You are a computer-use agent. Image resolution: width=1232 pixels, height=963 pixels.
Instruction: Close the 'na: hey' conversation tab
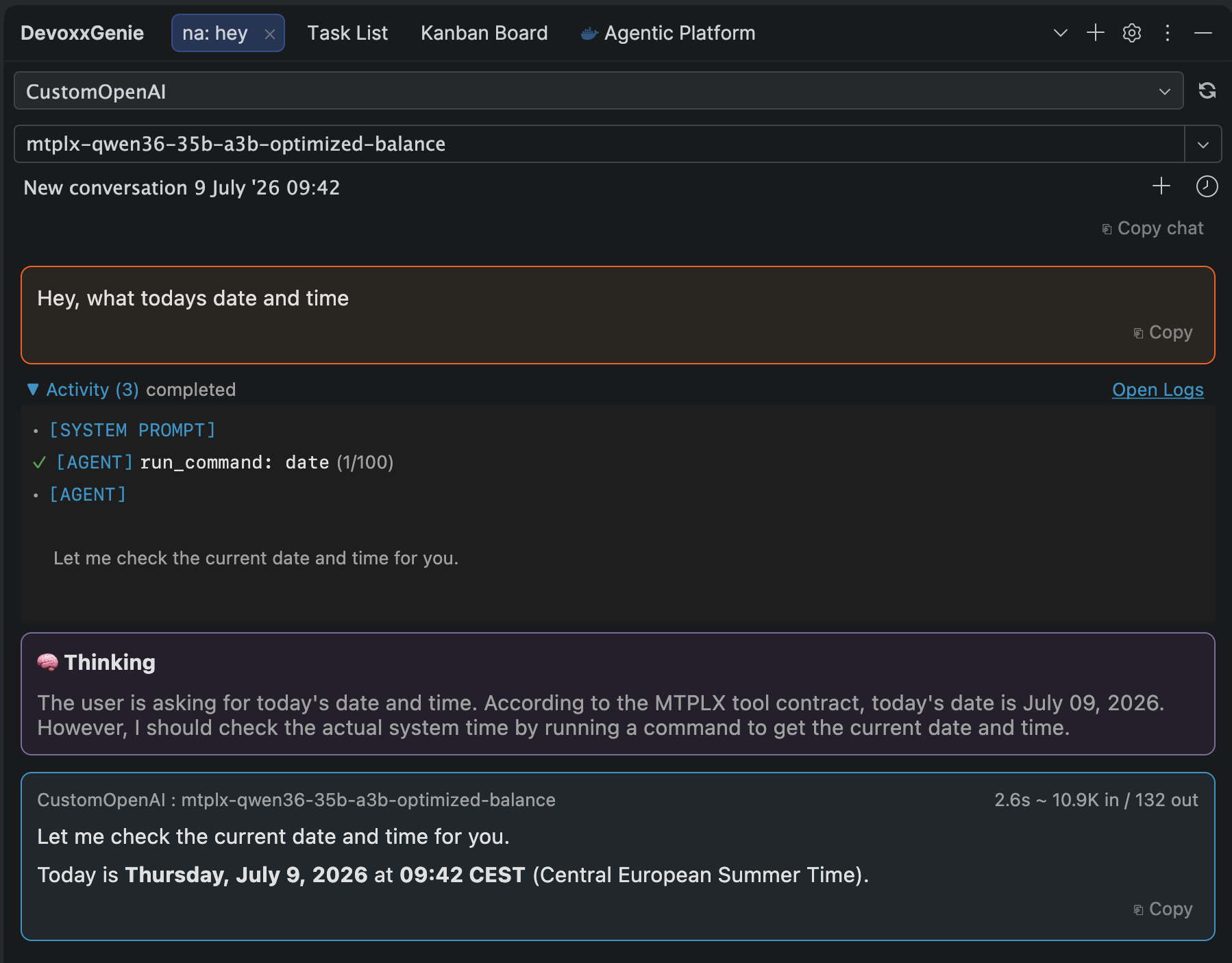pyautogui.click(x=270, y=34)
